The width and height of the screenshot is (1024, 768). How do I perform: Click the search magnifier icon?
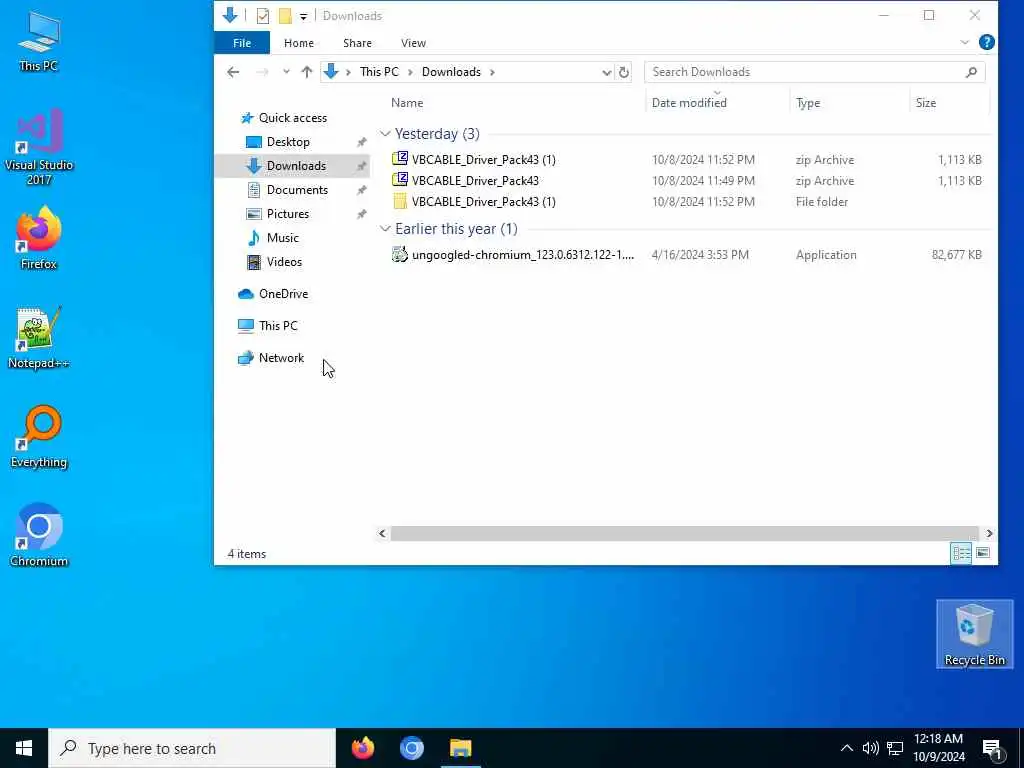click(x=971, y=72)
